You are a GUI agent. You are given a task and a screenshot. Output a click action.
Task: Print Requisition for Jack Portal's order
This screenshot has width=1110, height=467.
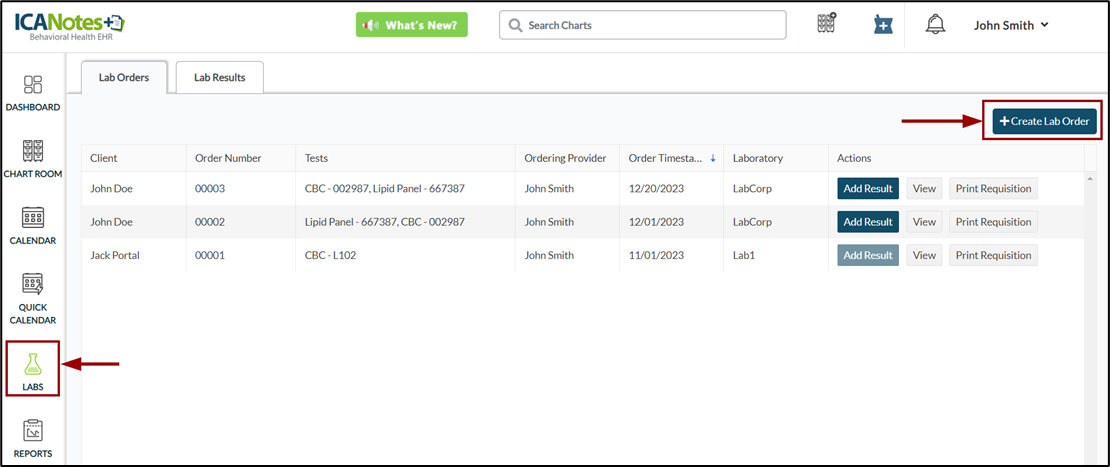(x=992, y=255)
